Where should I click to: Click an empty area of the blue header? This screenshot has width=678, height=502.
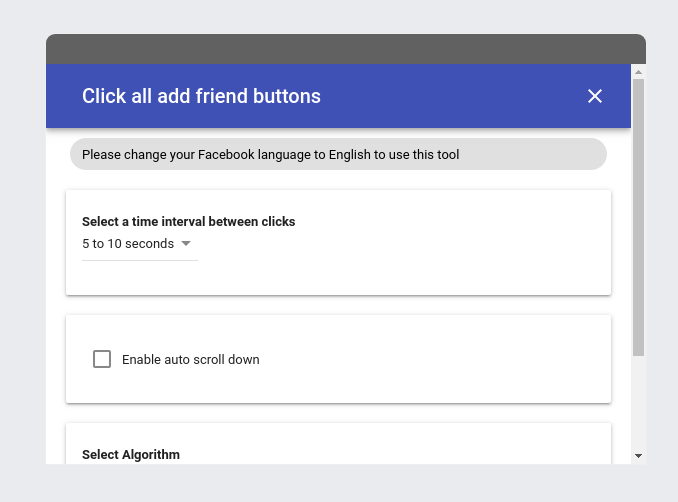[x=450, y=96]
